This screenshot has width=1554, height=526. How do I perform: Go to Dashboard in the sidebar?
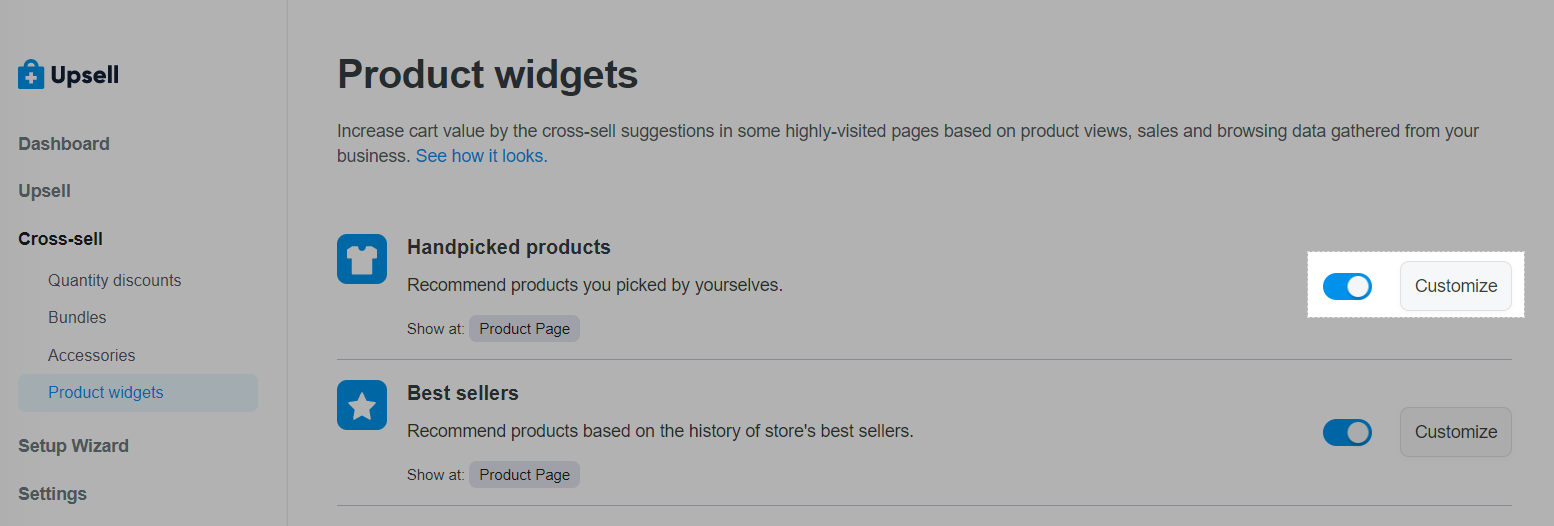coord(64,144)
